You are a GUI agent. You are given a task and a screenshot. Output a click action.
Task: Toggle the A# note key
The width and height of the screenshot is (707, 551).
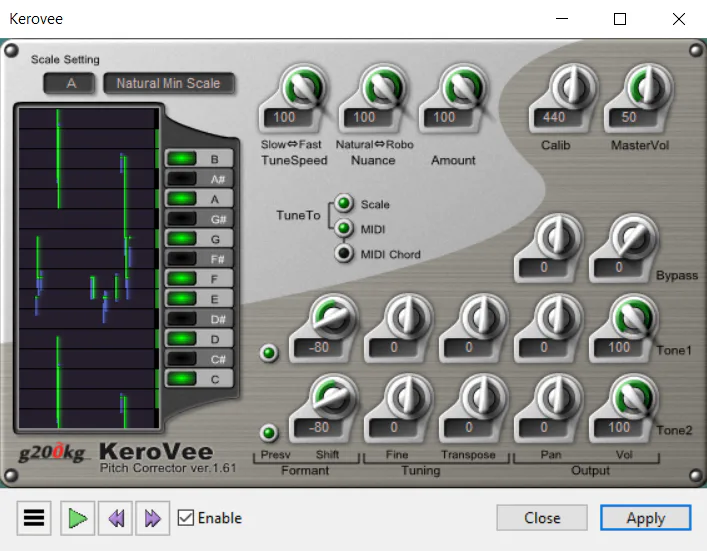(x=199, y=179)
